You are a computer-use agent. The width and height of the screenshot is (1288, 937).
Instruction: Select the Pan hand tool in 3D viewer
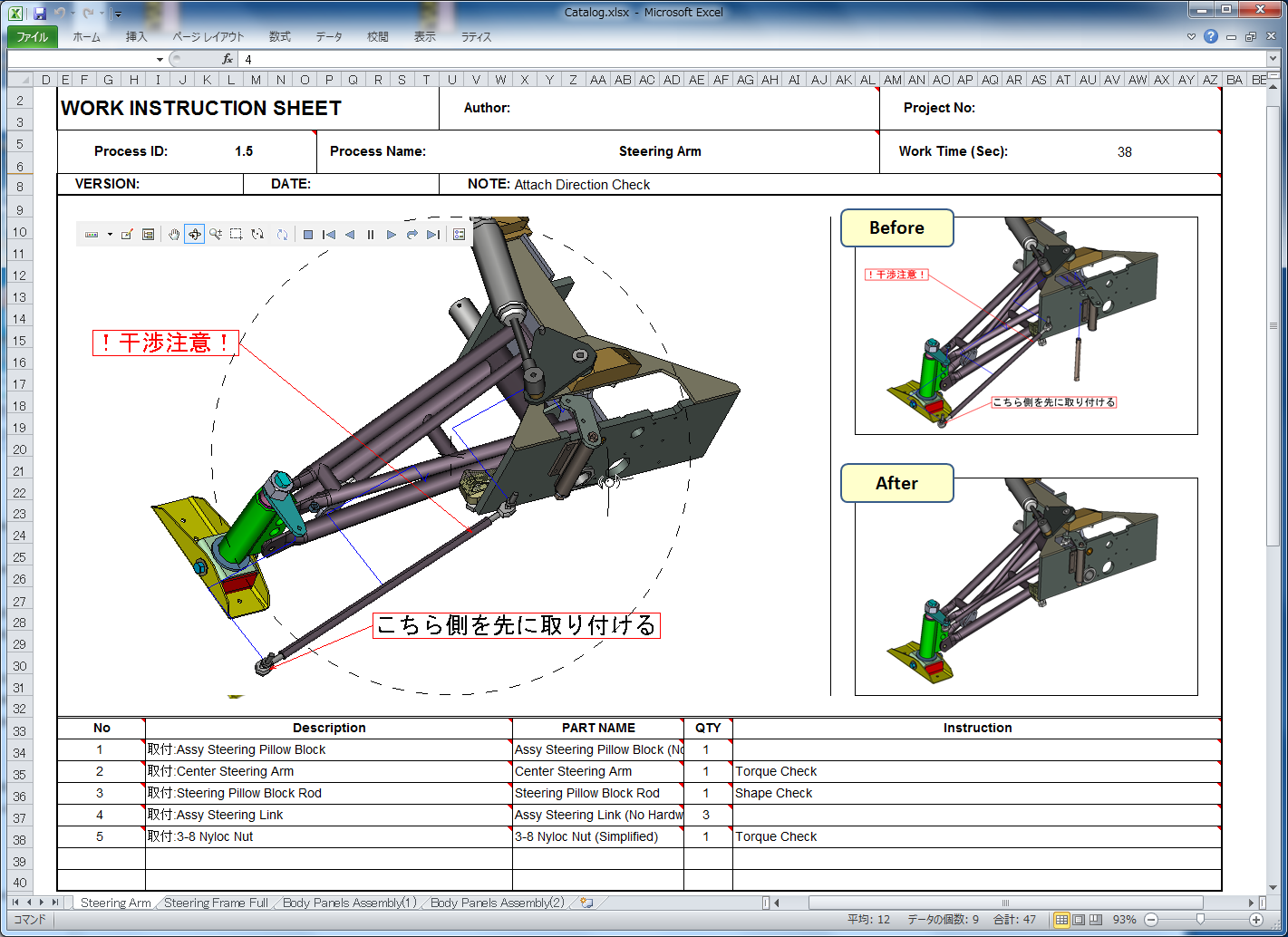174,235
